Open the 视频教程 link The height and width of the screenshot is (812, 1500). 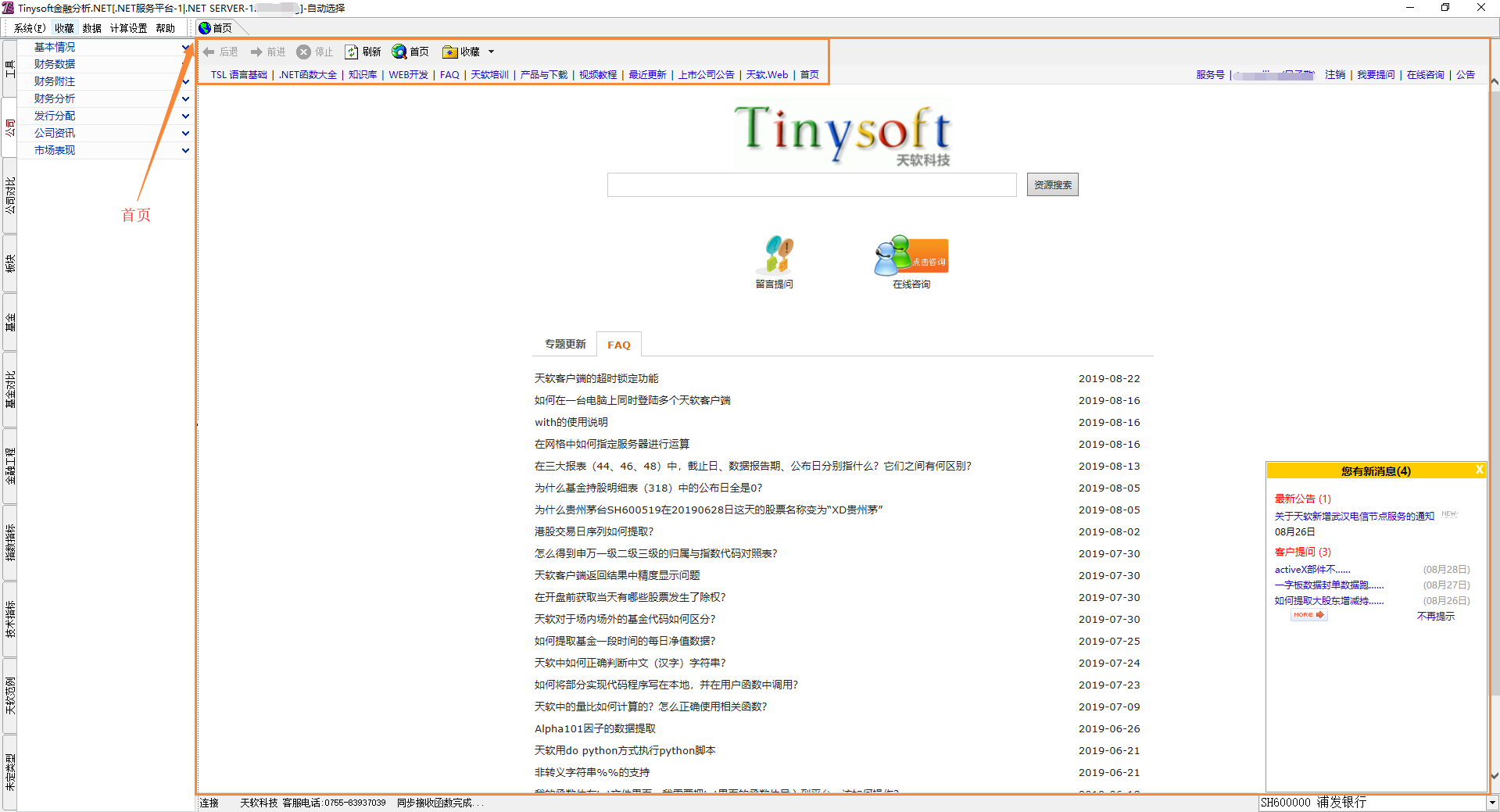pos(598,75)
